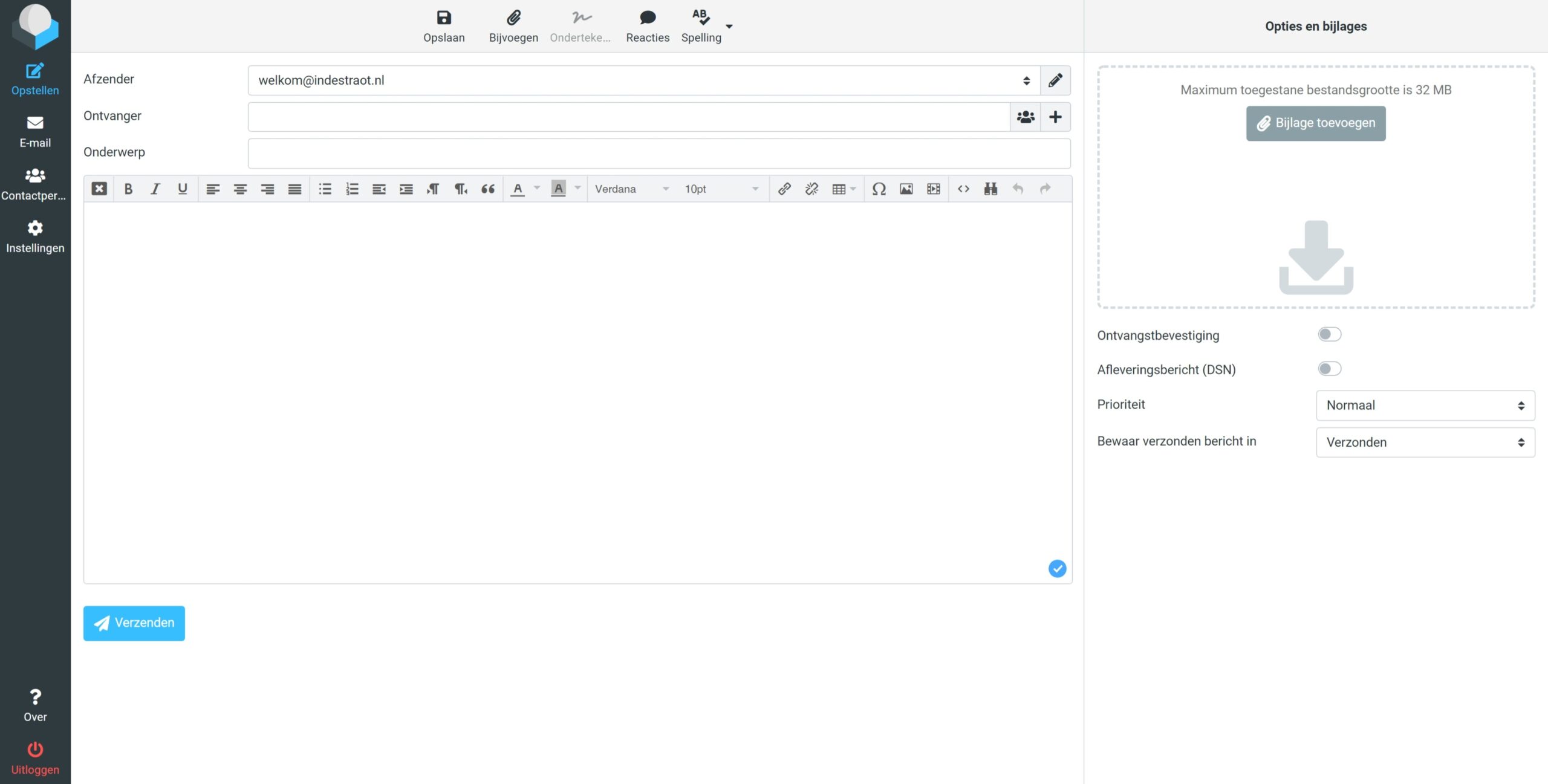
Task: Insert a blockquote using the quote icon
Action: (x=488, y=189)
